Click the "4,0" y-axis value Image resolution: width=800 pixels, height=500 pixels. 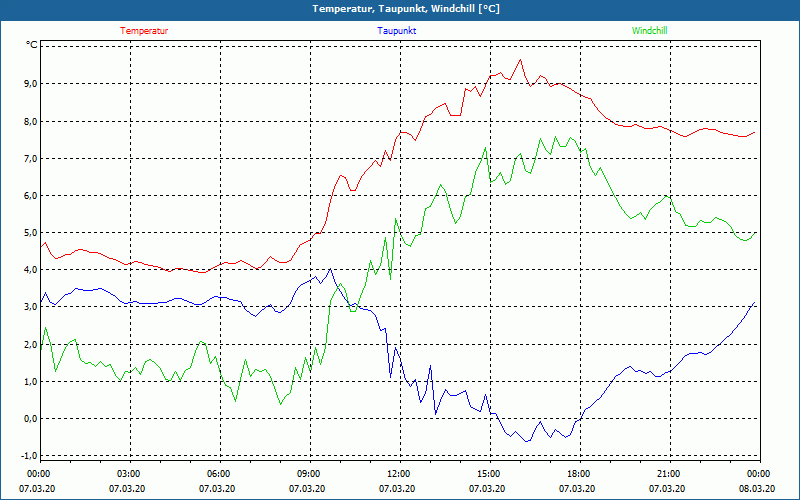click(32, 269)
